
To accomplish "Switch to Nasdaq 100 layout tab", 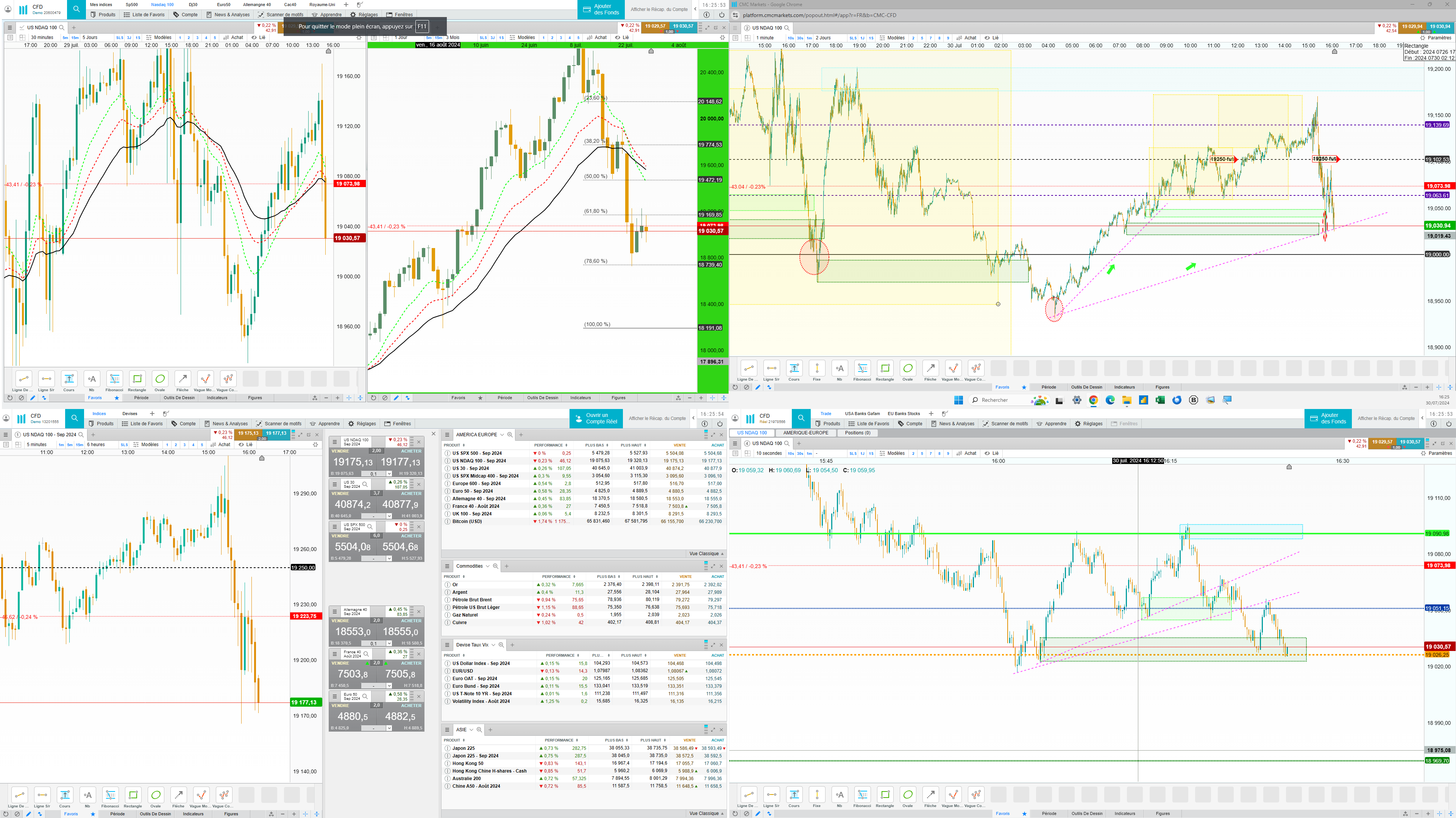I will coord(162,5).
